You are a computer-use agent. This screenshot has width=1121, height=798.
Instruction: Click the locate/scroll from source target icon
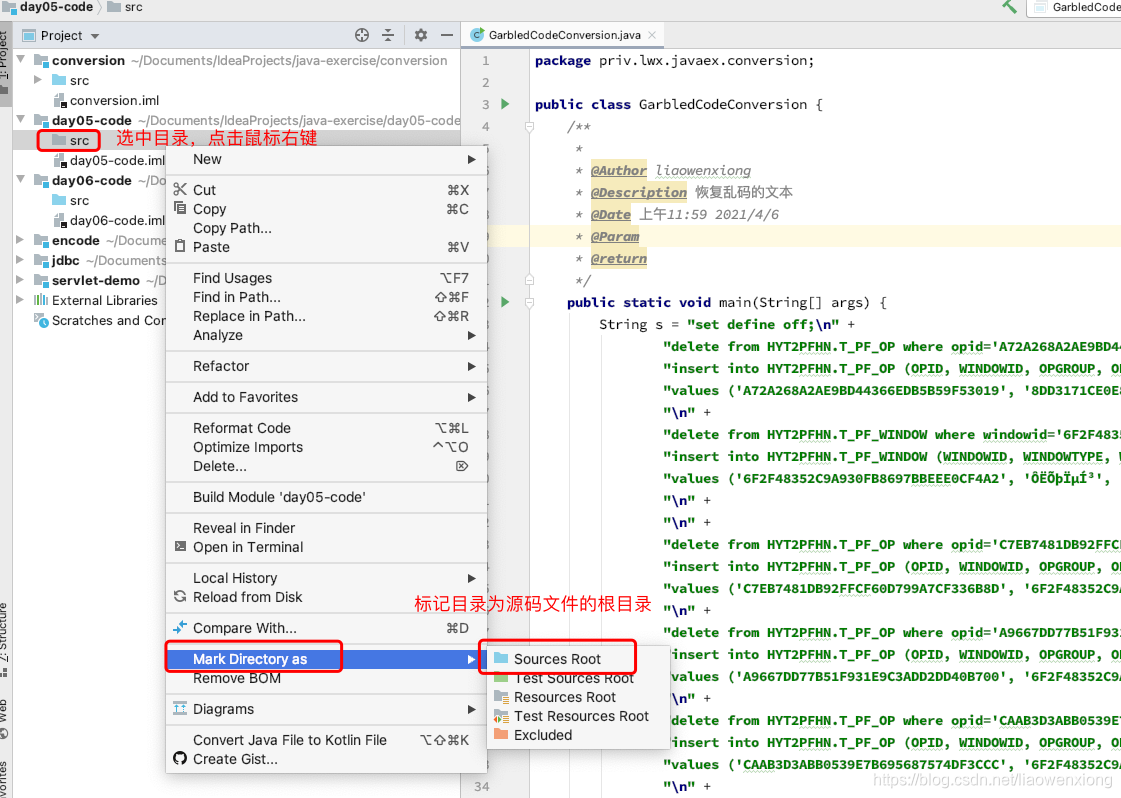coord(362,35)
